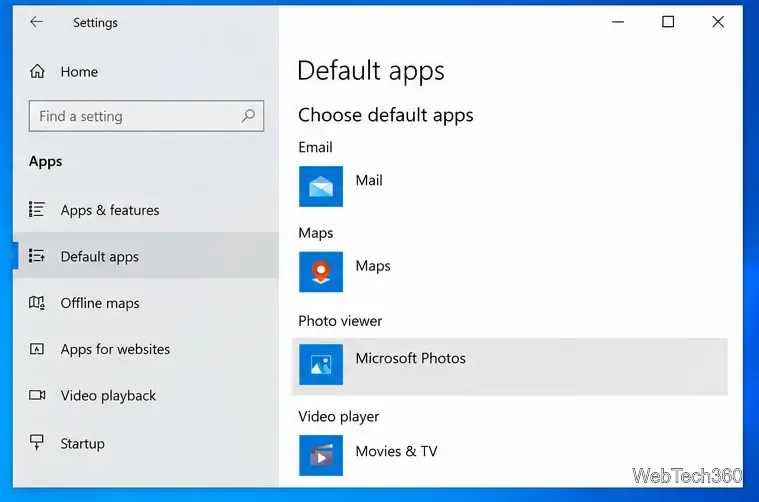Click the Startup icon in sidebar
The height and width of the screenshot is (502, 759).
pyautogui.click(x=37, y=442)
